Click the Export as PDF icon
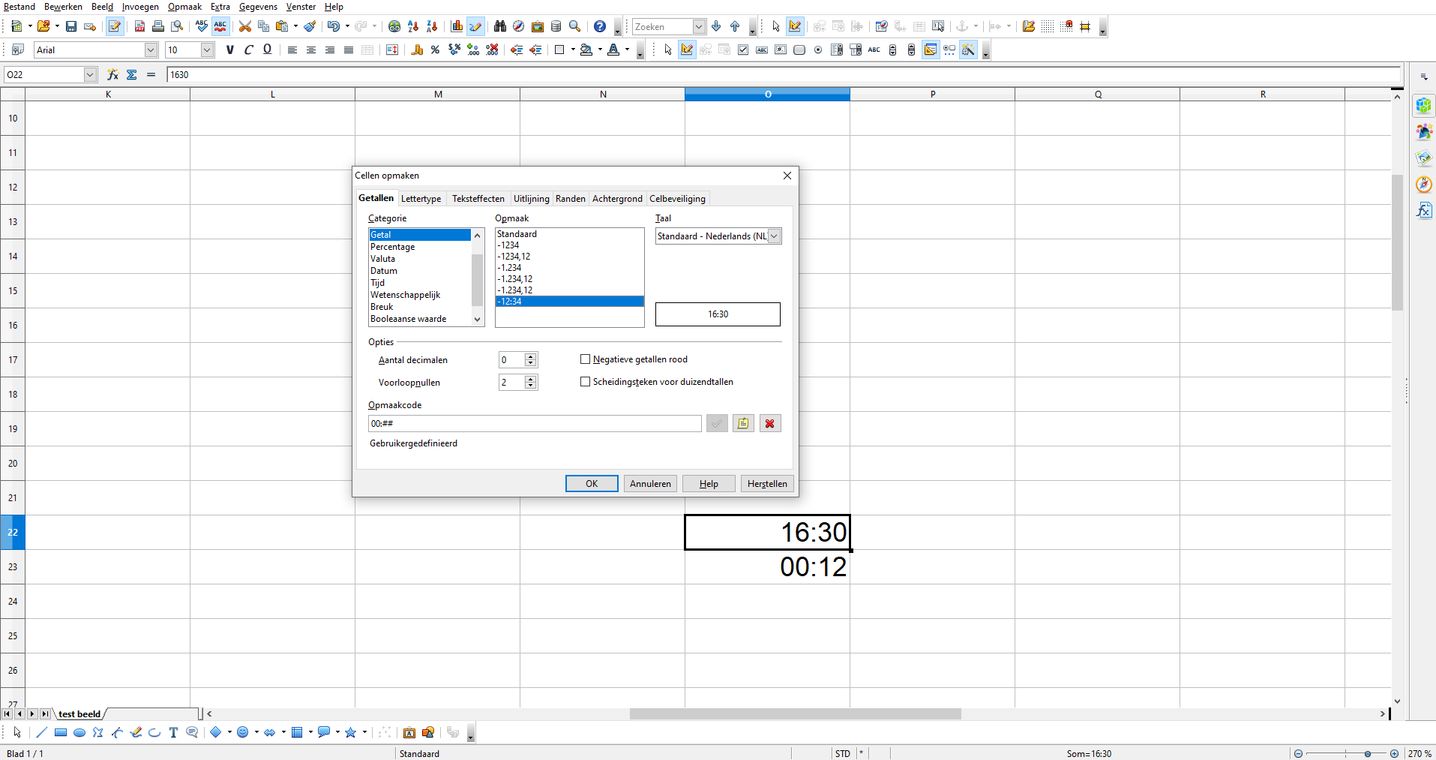This screenshot has width=1436, height=760. click(139, 26)
